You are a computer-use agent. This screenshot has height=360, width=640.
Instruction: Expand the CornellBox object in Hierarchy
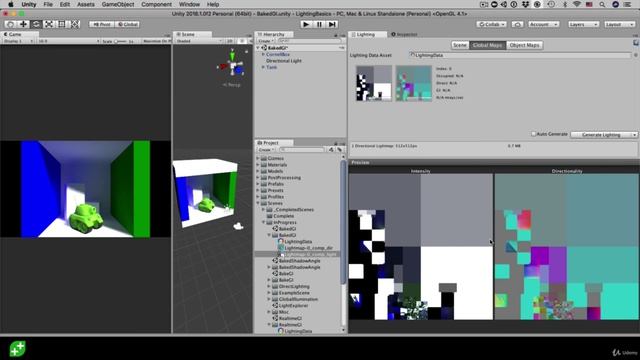pyautogui.click(x=263, y=54)
